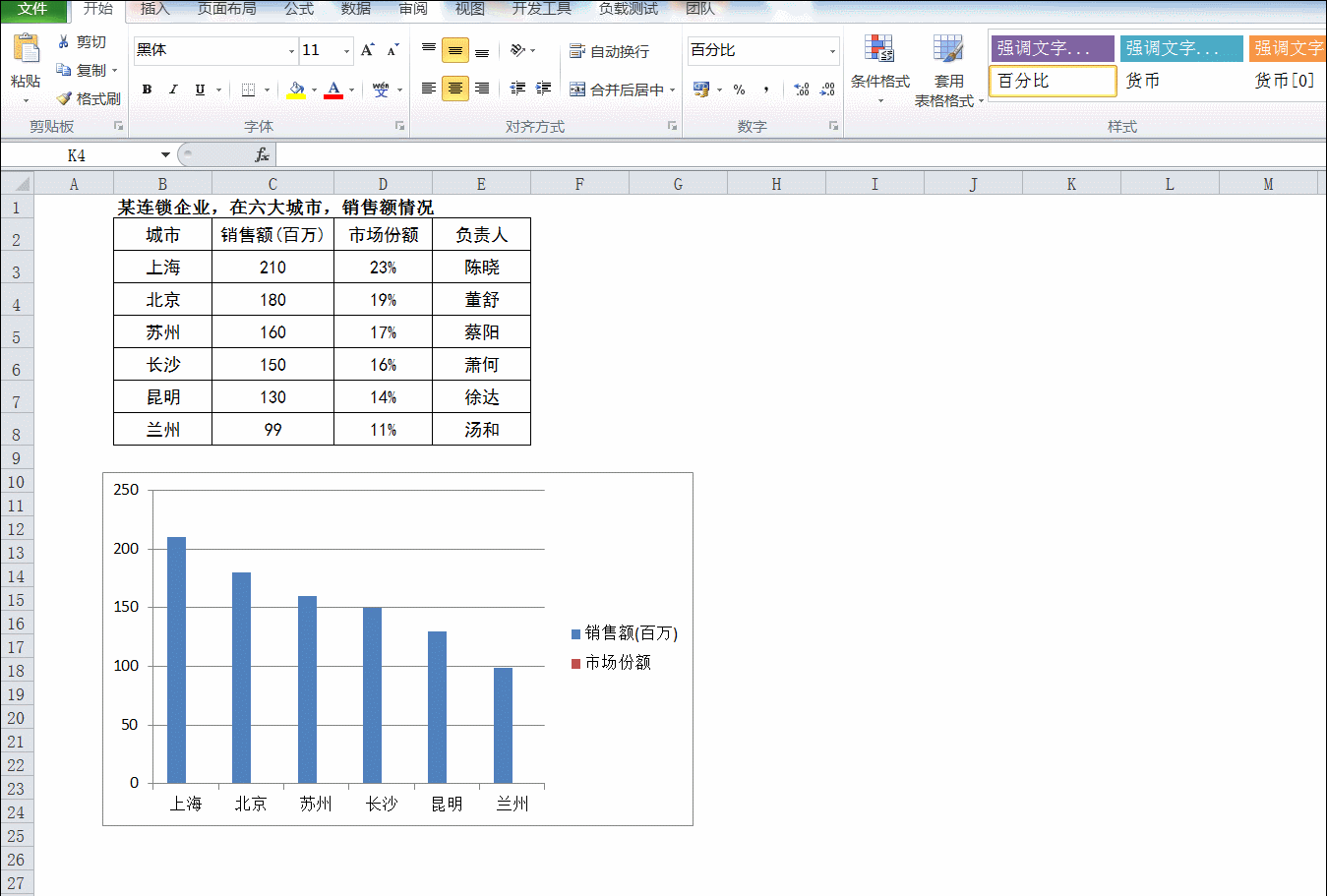
Task: Click Wrap Text (自动换行)
Action: pyautogui.click(x=610, y=51)
